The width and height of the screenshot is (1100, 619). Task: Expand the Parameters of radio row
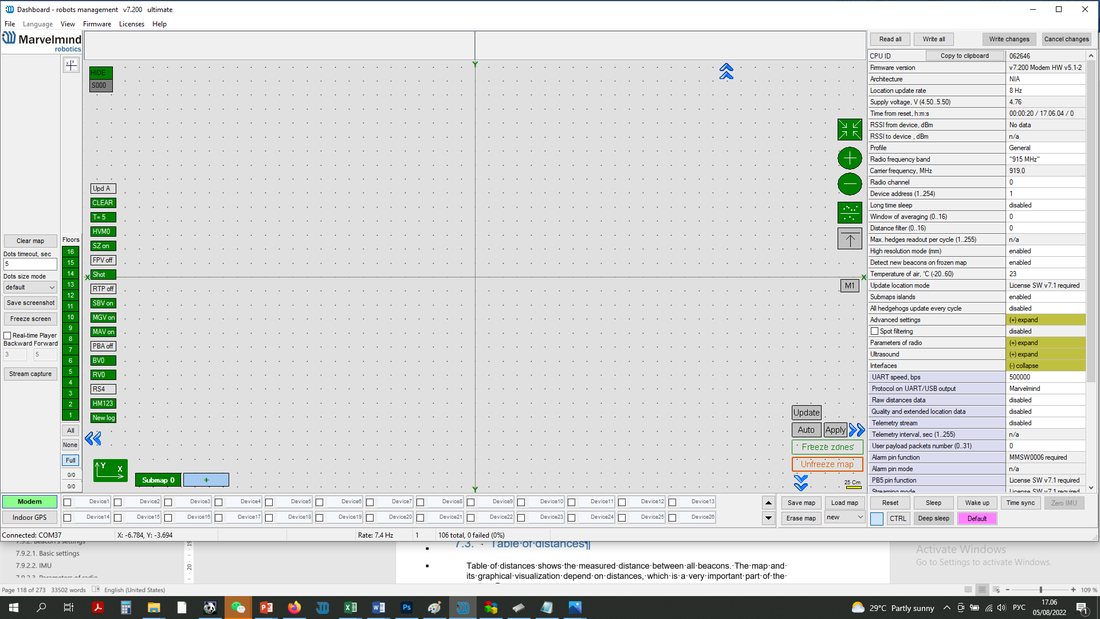pos(1045,343)
